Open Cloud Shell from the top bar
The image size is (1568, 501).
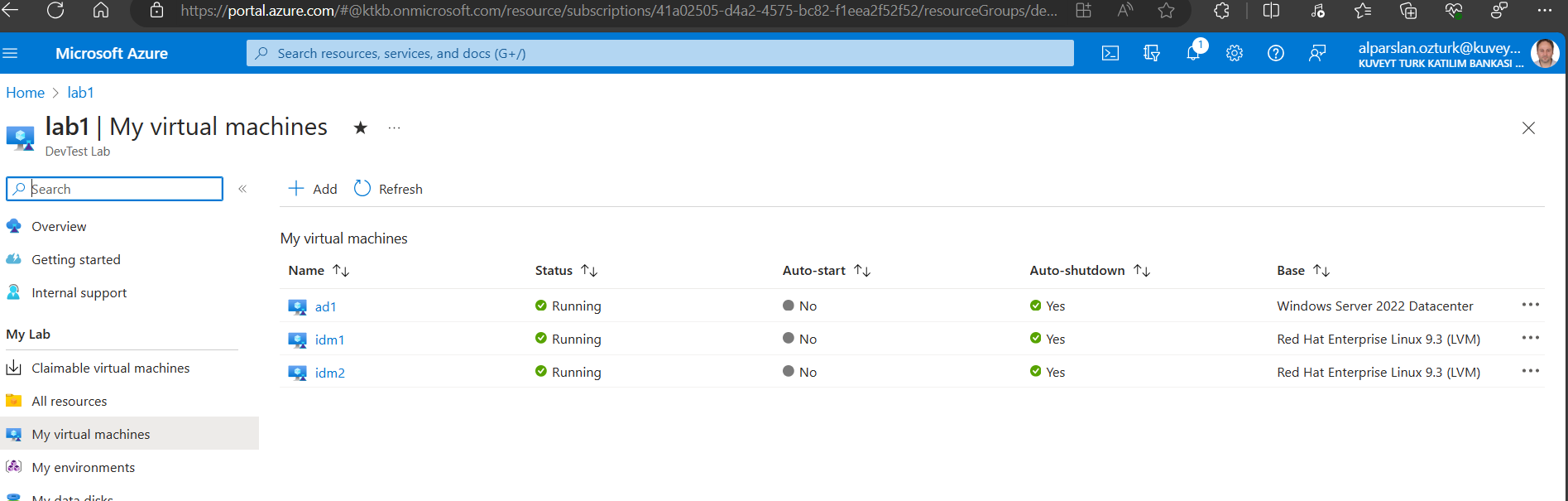(x=1110, y=53)
